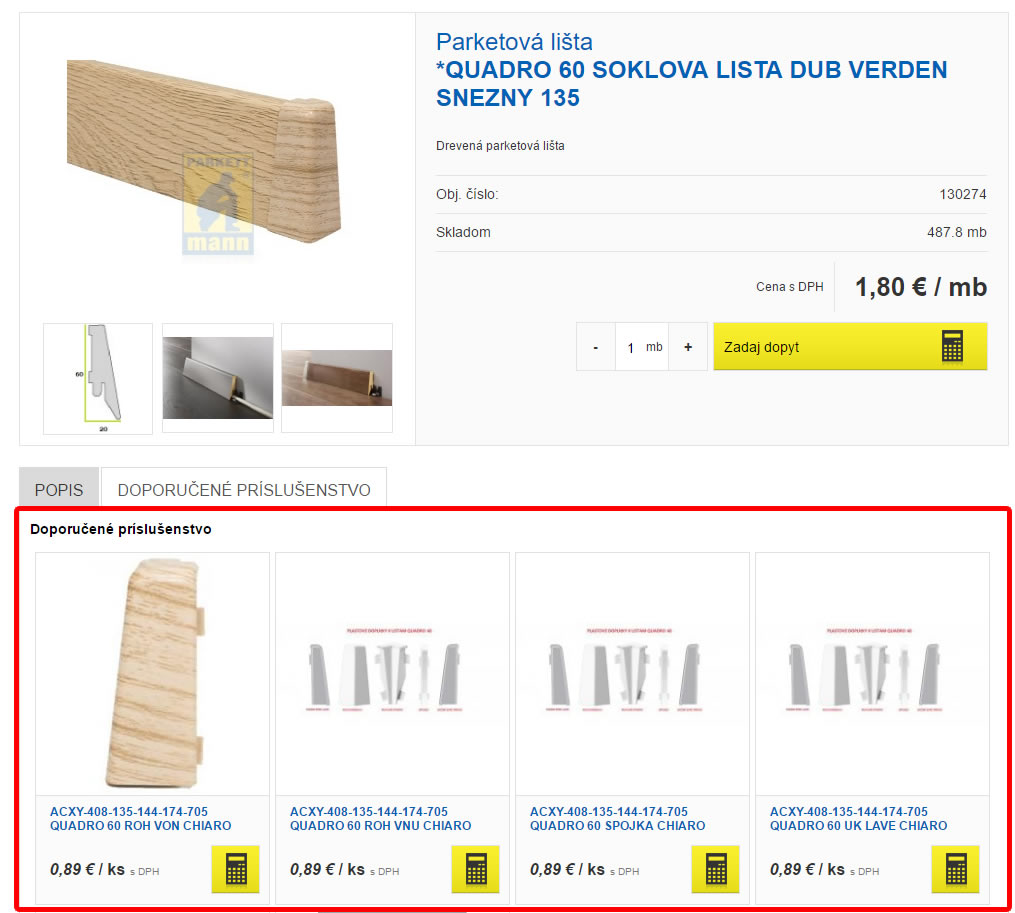Select the profile cross-section diagram thumbnail
The image size is (1015, 913).
[98, 378]
